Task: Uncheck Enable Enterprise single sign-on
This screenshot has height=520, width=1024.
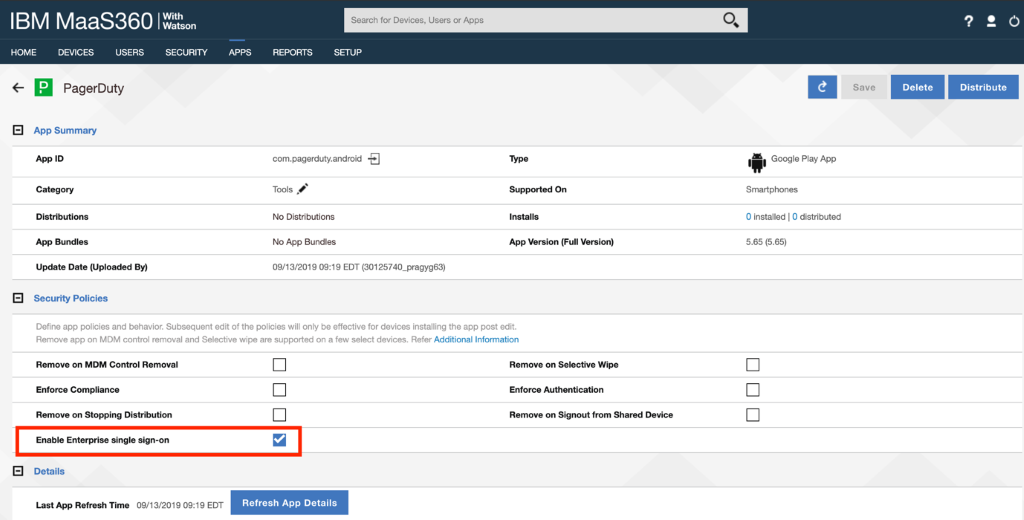Action: tap(280, 440)
